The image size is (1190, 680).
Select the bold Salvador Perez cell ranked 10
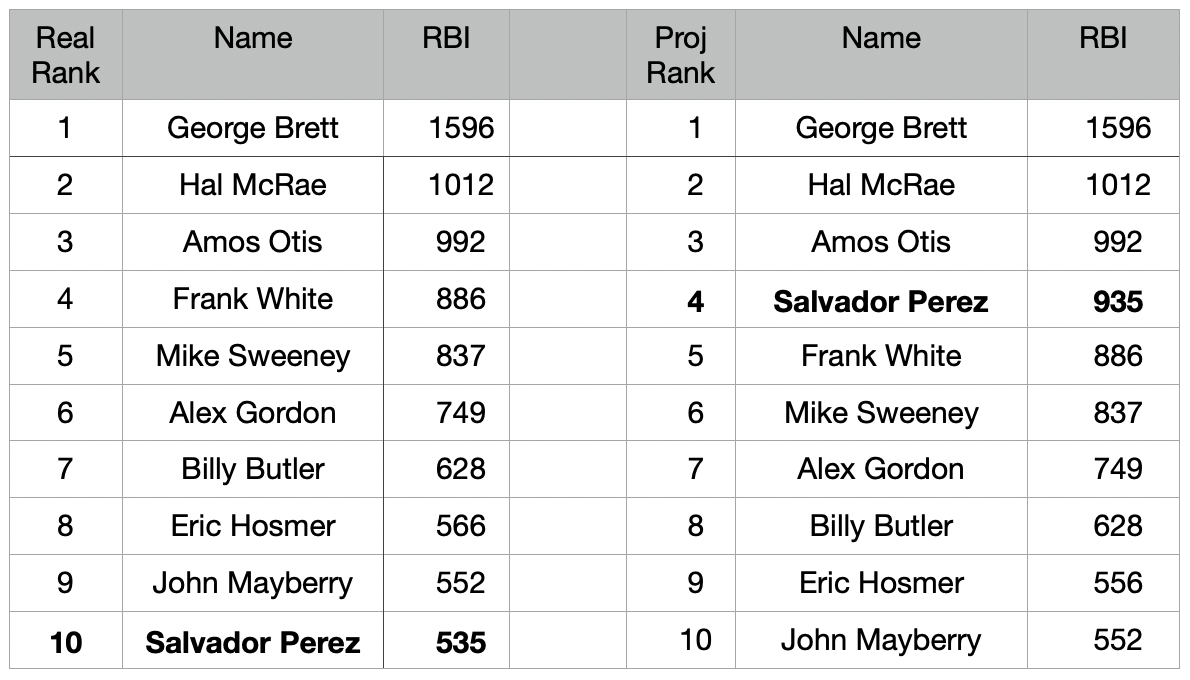pyautogui.click(x=253, y=641)
